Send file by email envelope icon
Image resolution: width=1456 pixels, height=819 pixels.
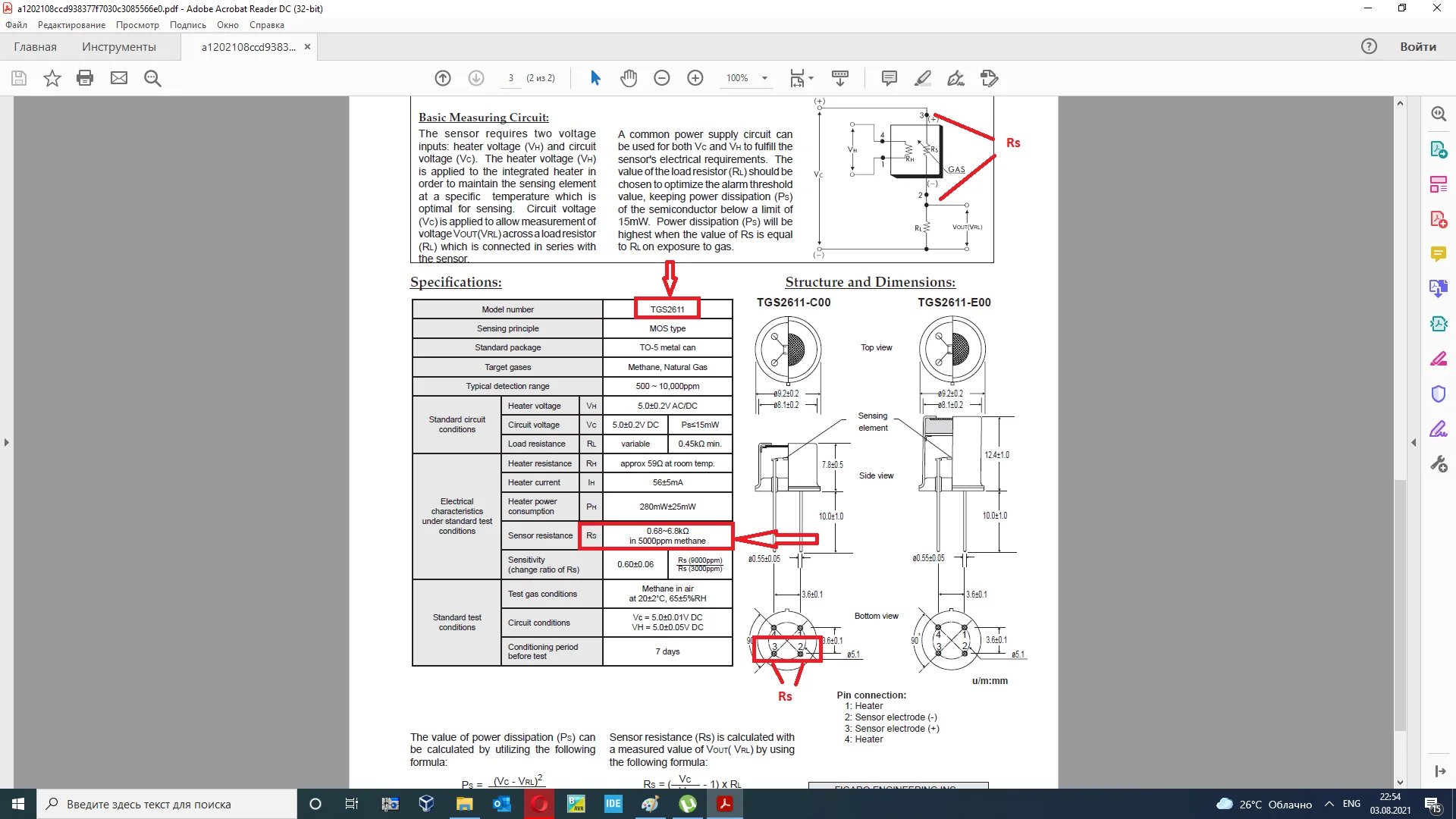coord(119,78)
